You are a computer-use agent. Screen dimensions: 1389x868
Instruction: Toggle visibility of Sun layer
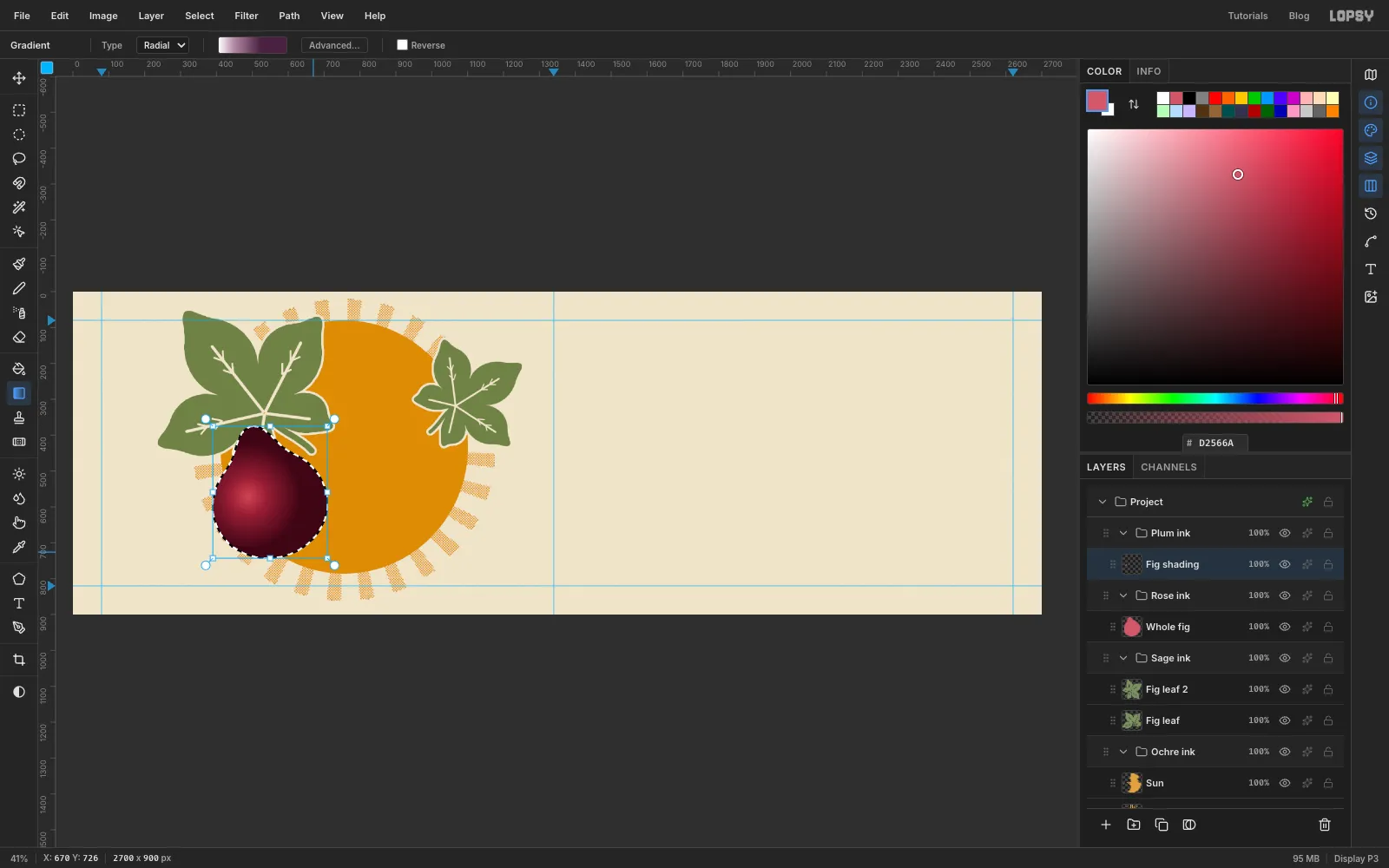[x=1285, y=783]
